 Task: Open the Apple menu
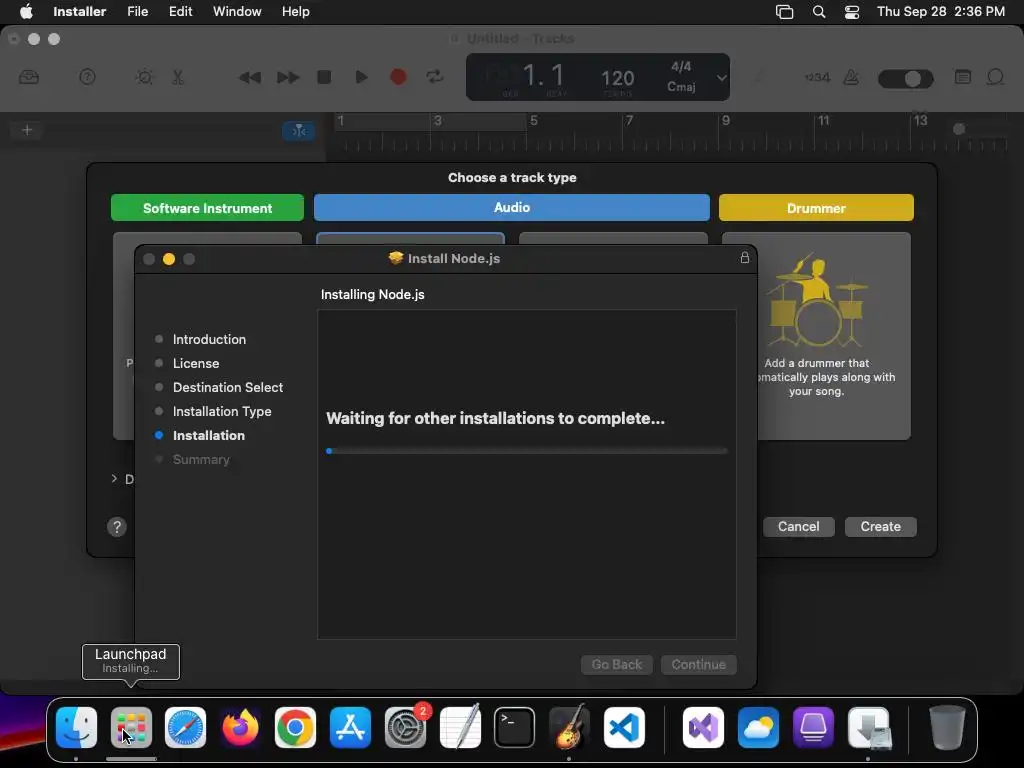click(26, 11)
